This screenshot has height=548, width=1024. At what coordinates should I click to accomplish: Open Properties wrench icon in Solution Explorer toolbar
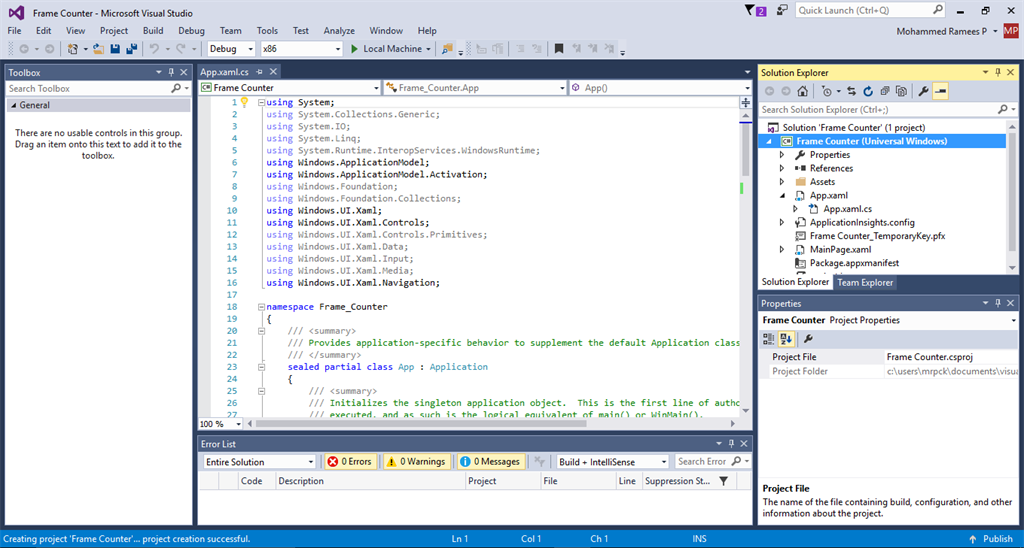click(923, 91)
